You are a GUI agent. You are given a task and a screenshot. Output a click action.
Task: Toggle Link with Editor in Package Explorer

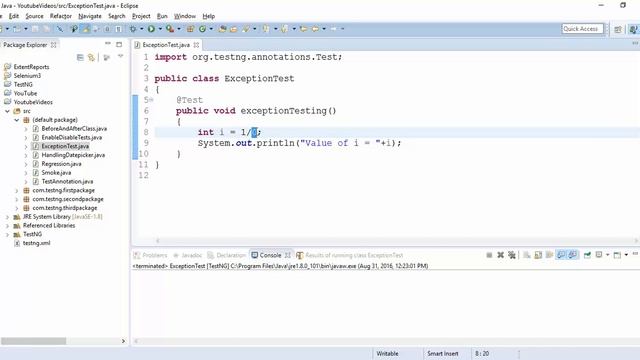(x=91, y=58)
